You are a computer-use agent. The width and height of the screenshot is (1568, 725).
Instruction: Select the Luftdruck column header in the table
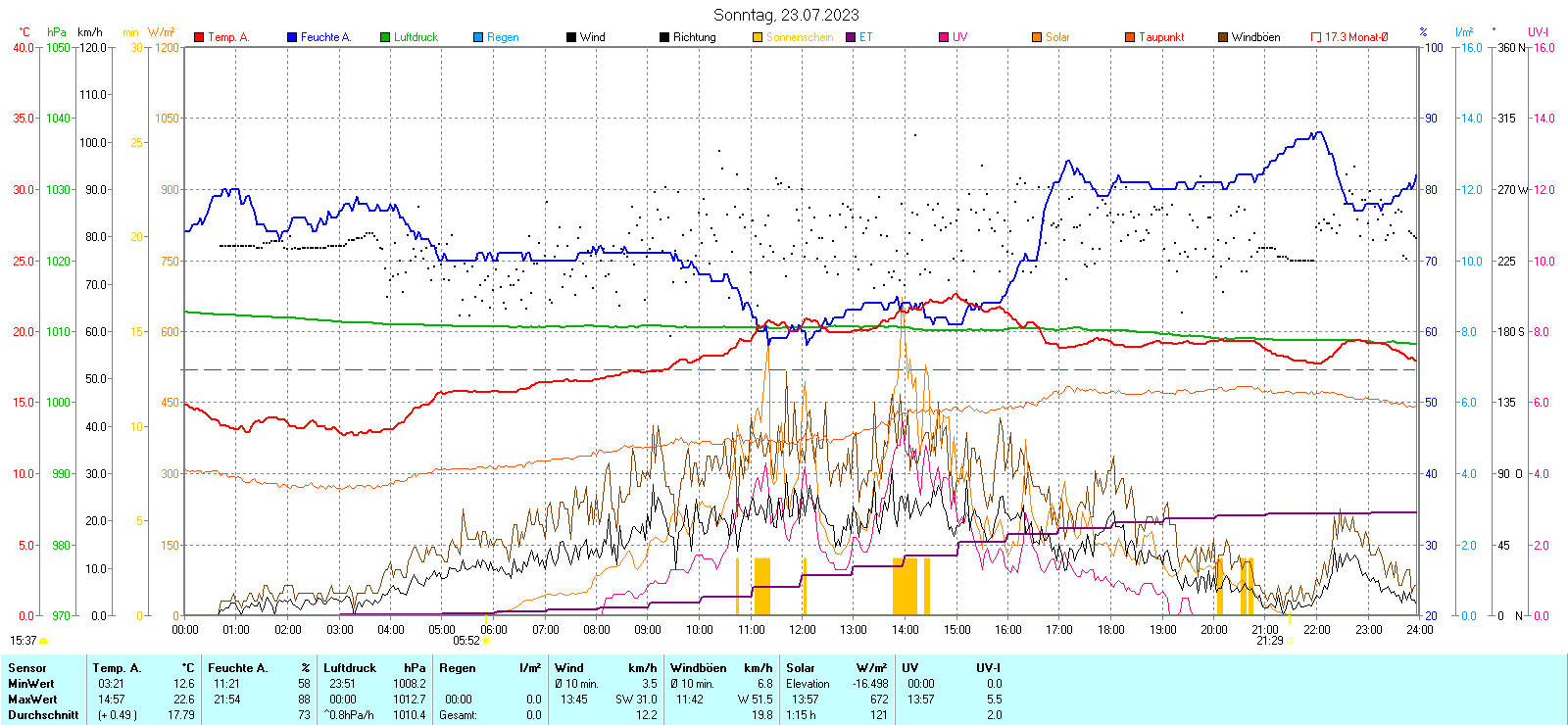tap(350, 668)
